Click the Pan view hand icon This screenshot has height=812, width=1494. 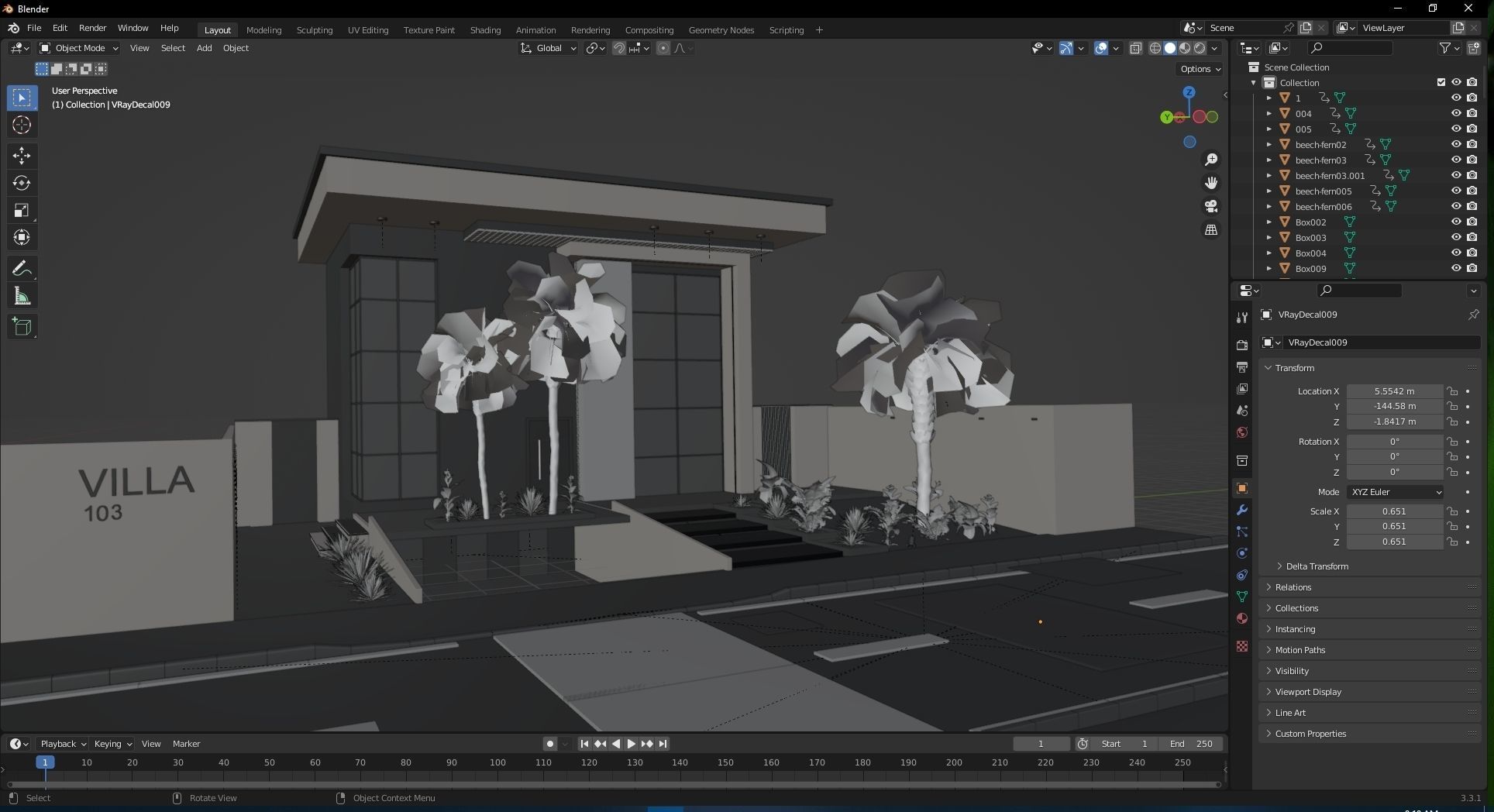(1211, 183)
